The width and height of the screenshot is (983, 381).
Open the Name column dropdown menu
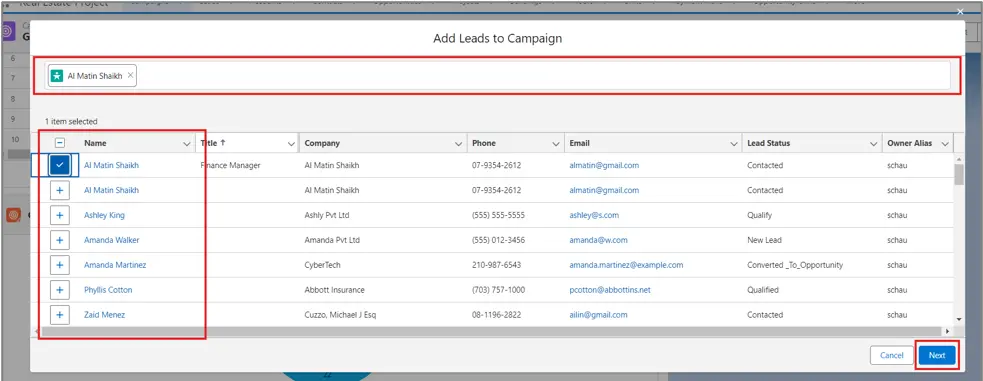[186, 144]
